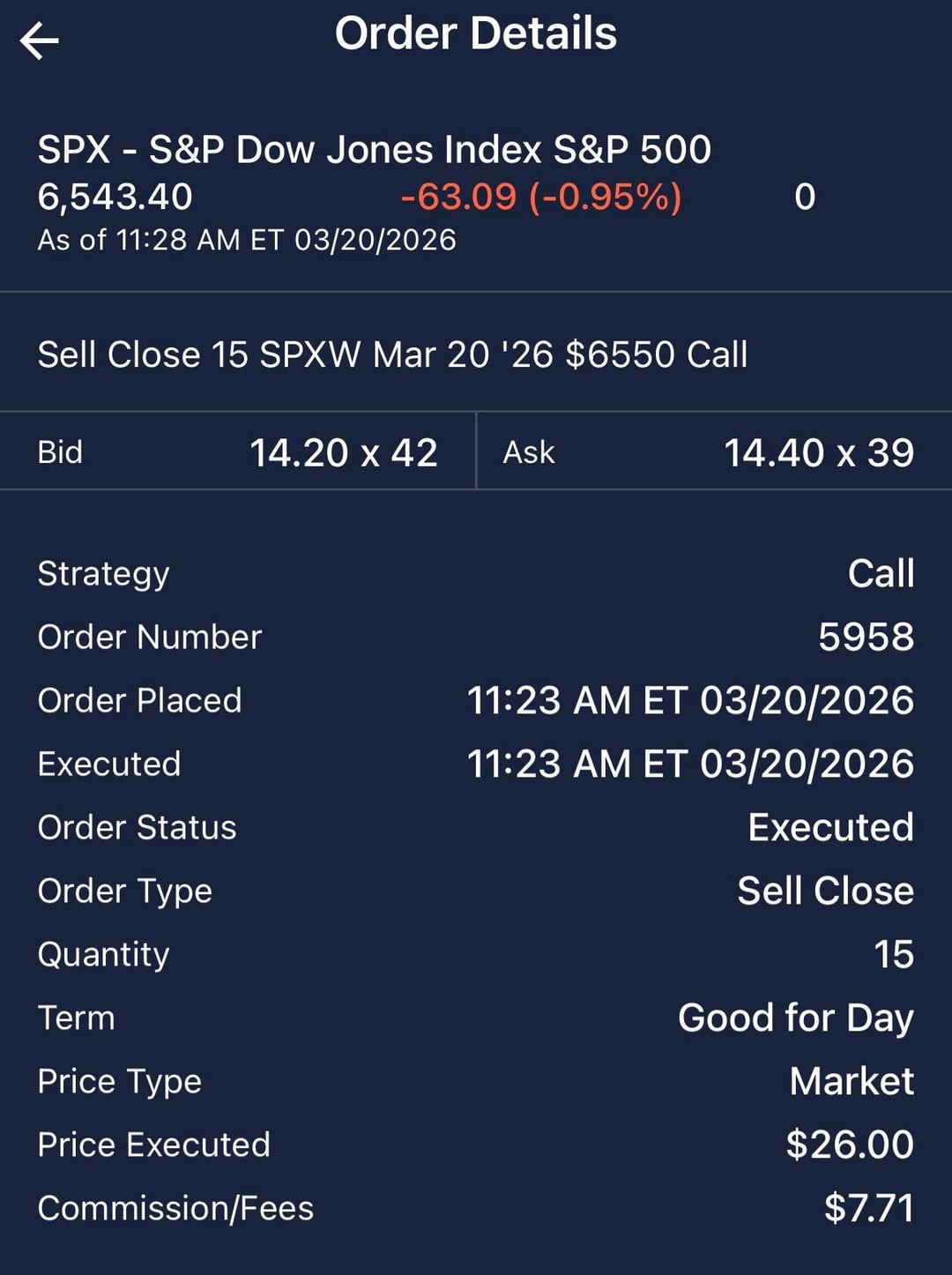Click the Order Details title

point(475,34)
